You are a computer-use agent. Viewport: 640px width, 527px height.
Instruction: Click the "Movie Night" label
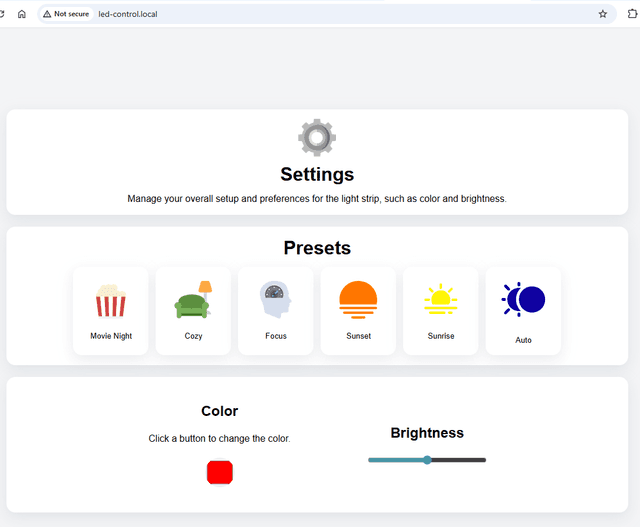(111, 336)
